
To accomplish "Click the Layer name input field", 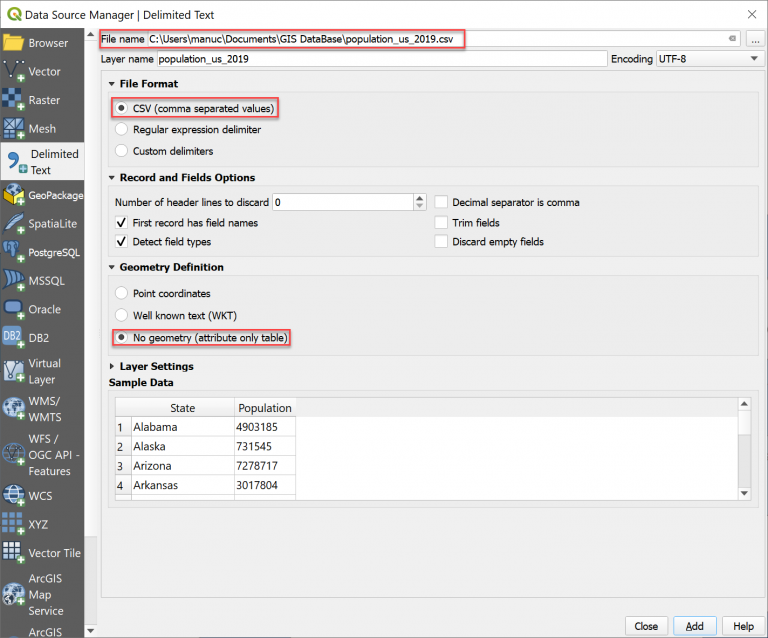I will [382, 59].
